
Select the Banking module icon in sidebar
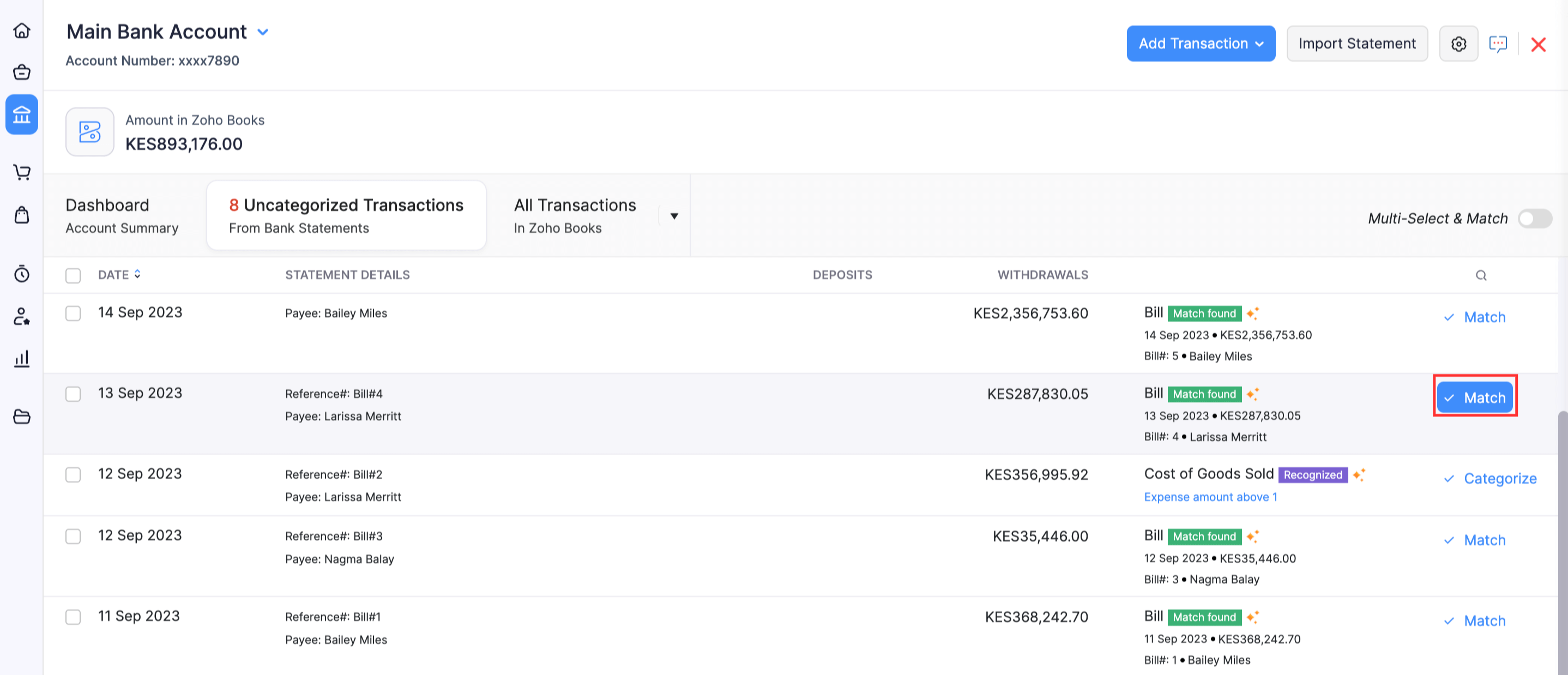click(x=21, y=114)
